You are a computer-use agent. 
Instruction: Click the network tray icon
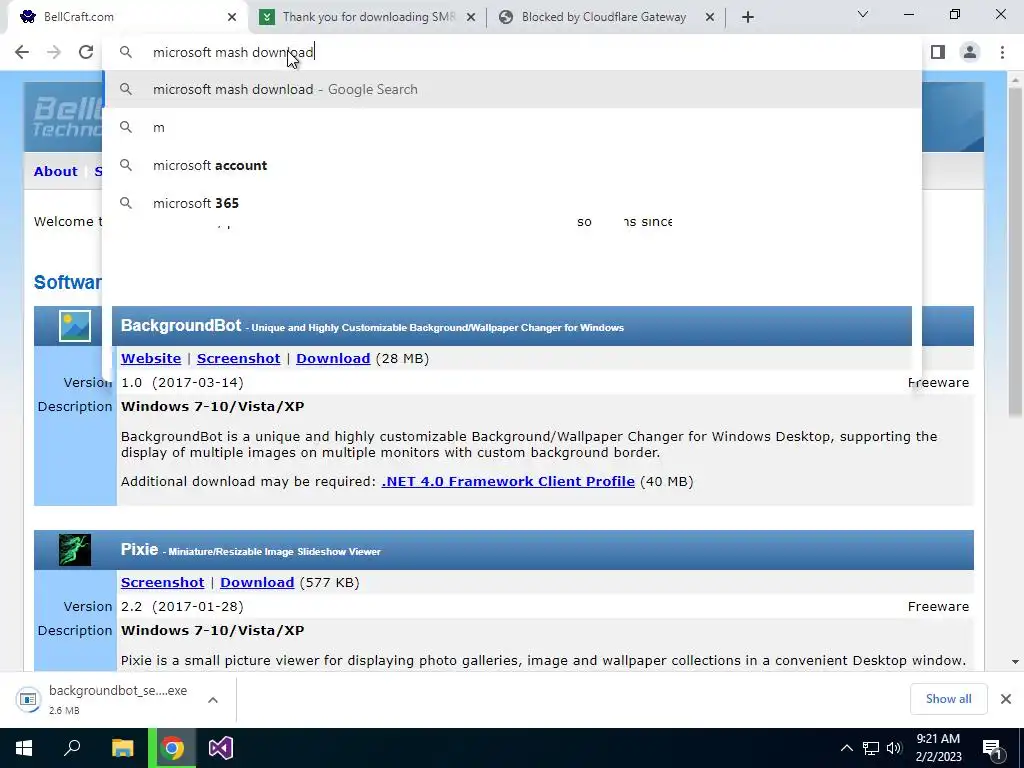(871, 748)
